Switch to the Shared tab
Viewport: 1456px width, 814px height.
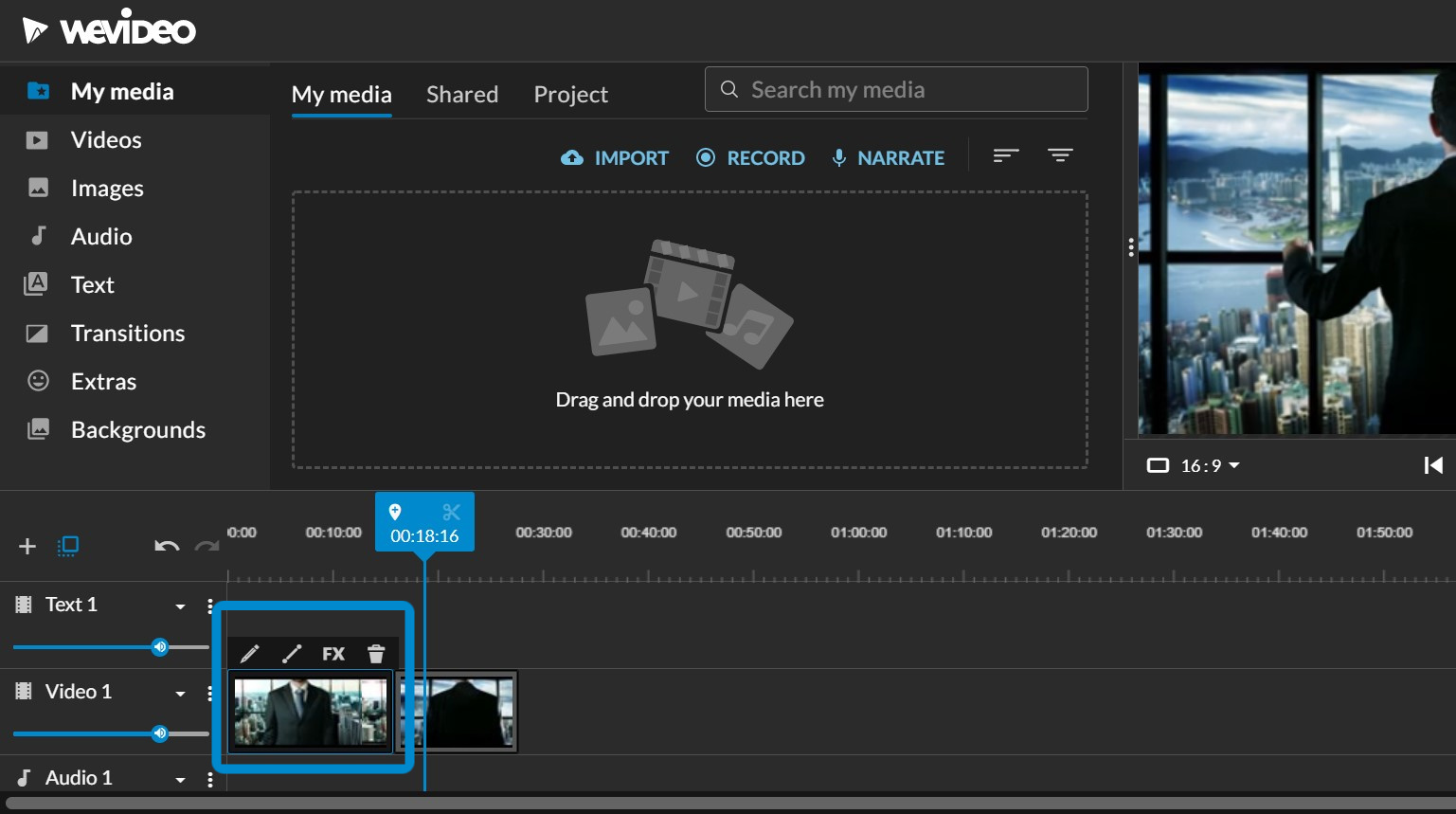tap(462, 95)
